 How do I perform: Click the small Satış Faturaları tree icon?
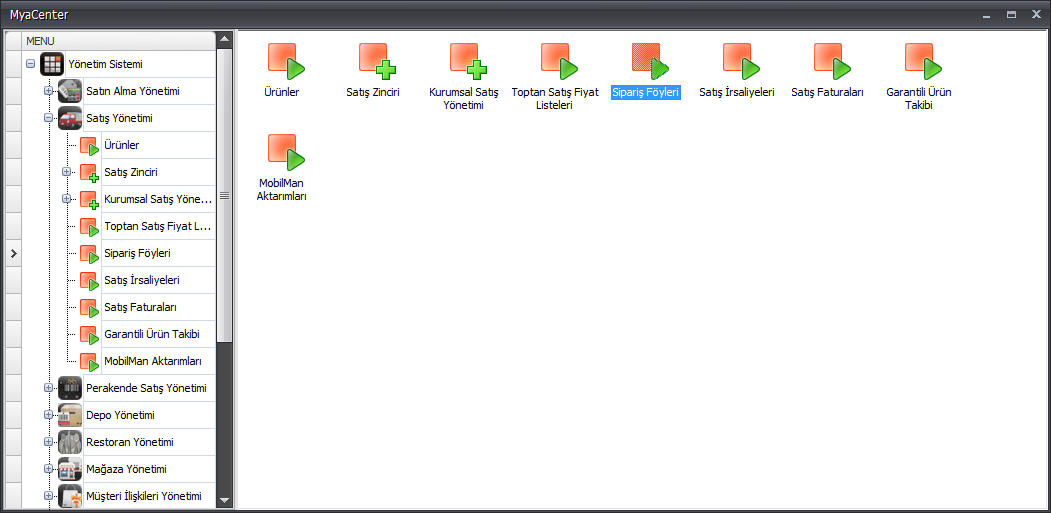click(x=89, y=308)
